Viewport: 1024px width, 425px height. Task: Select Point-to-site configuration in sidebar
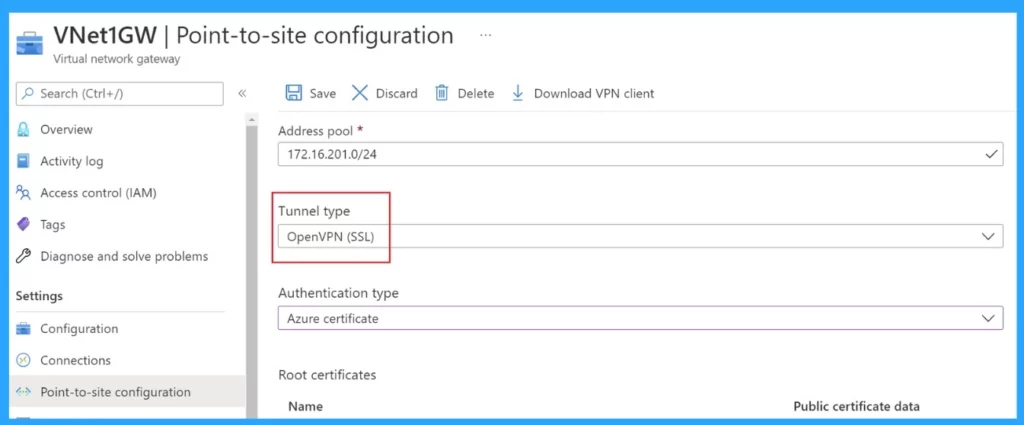pos(127,392)
